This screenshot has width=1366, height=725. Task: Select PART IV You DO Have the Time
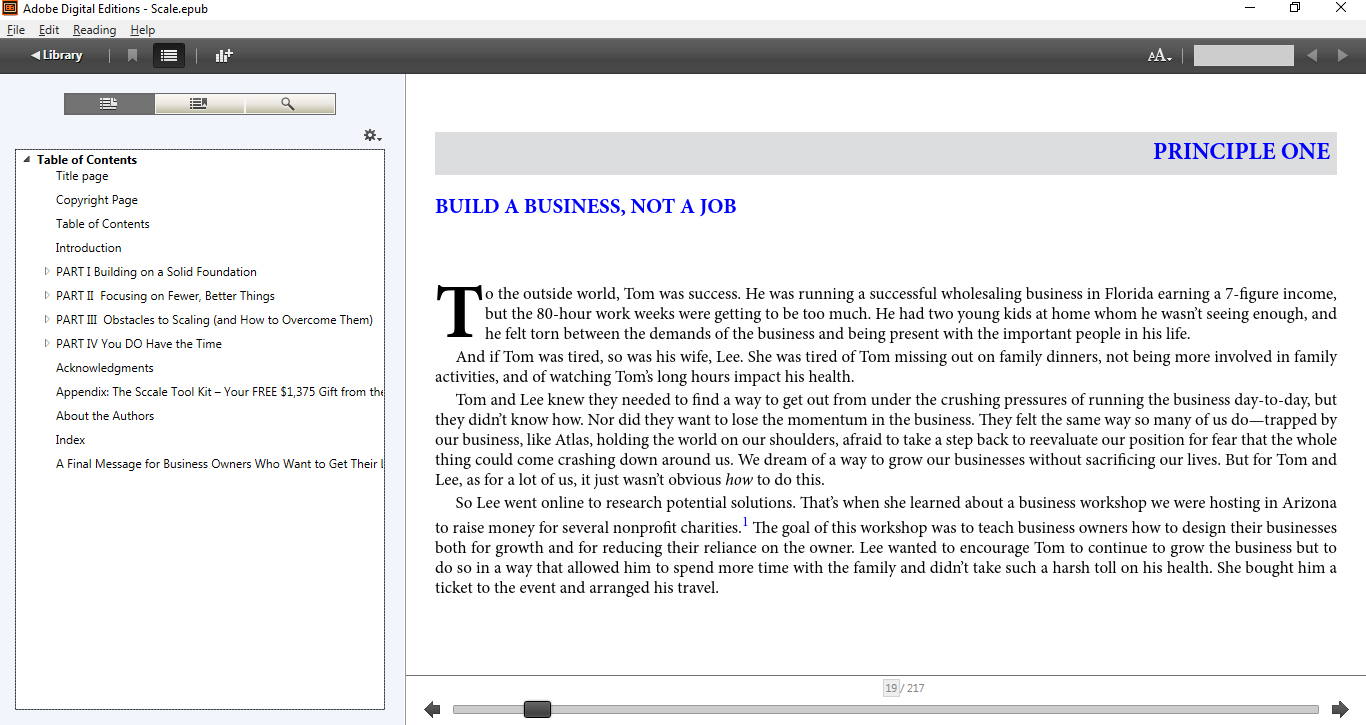pos(139,344)
